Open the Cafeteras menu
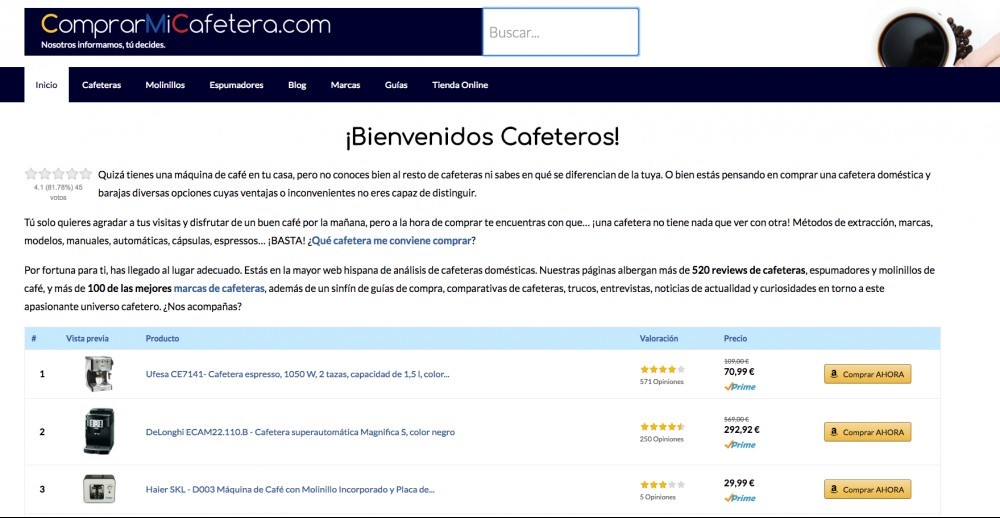 [x=101, y=85]
